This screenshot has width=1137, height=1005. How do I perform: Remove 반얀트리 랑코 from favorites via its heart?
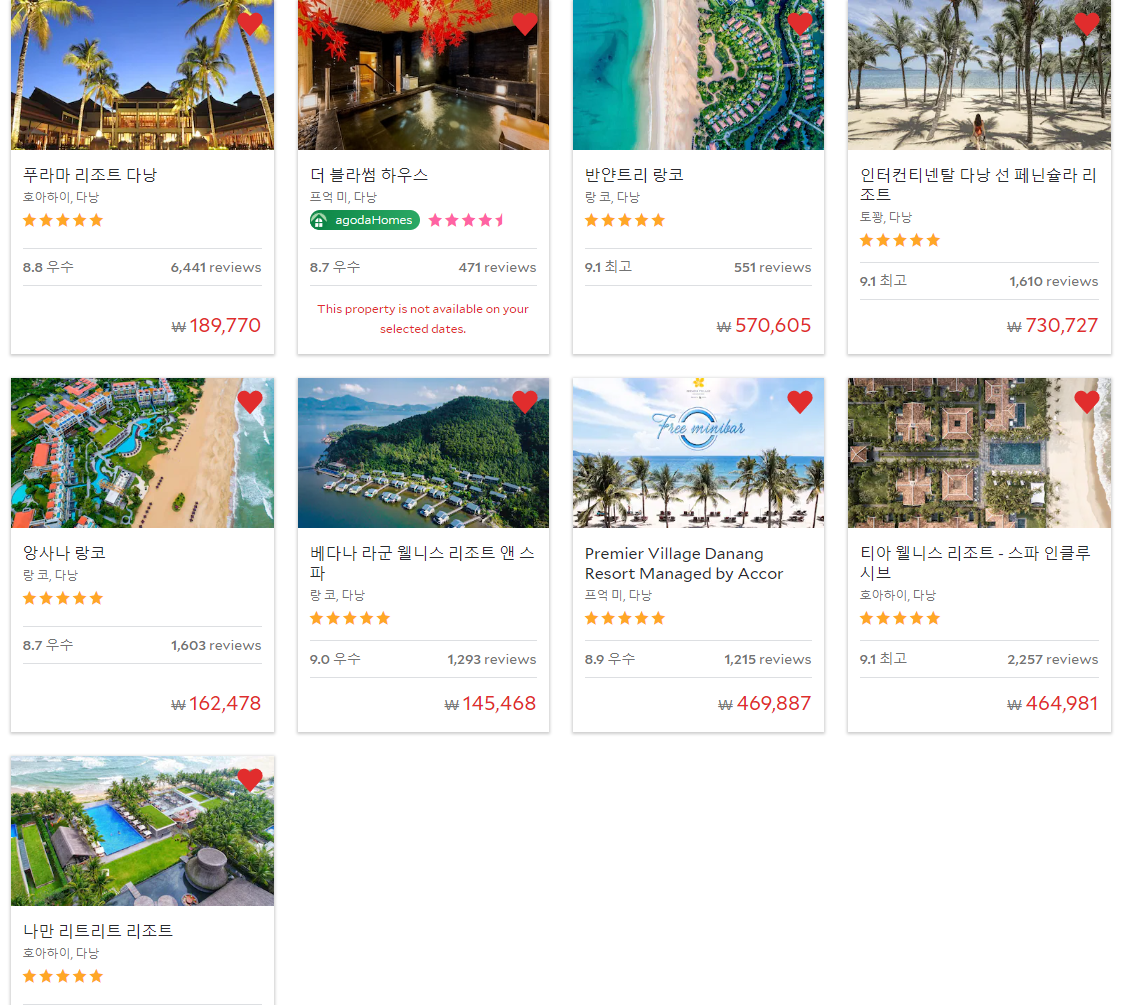tap(800, 23)
